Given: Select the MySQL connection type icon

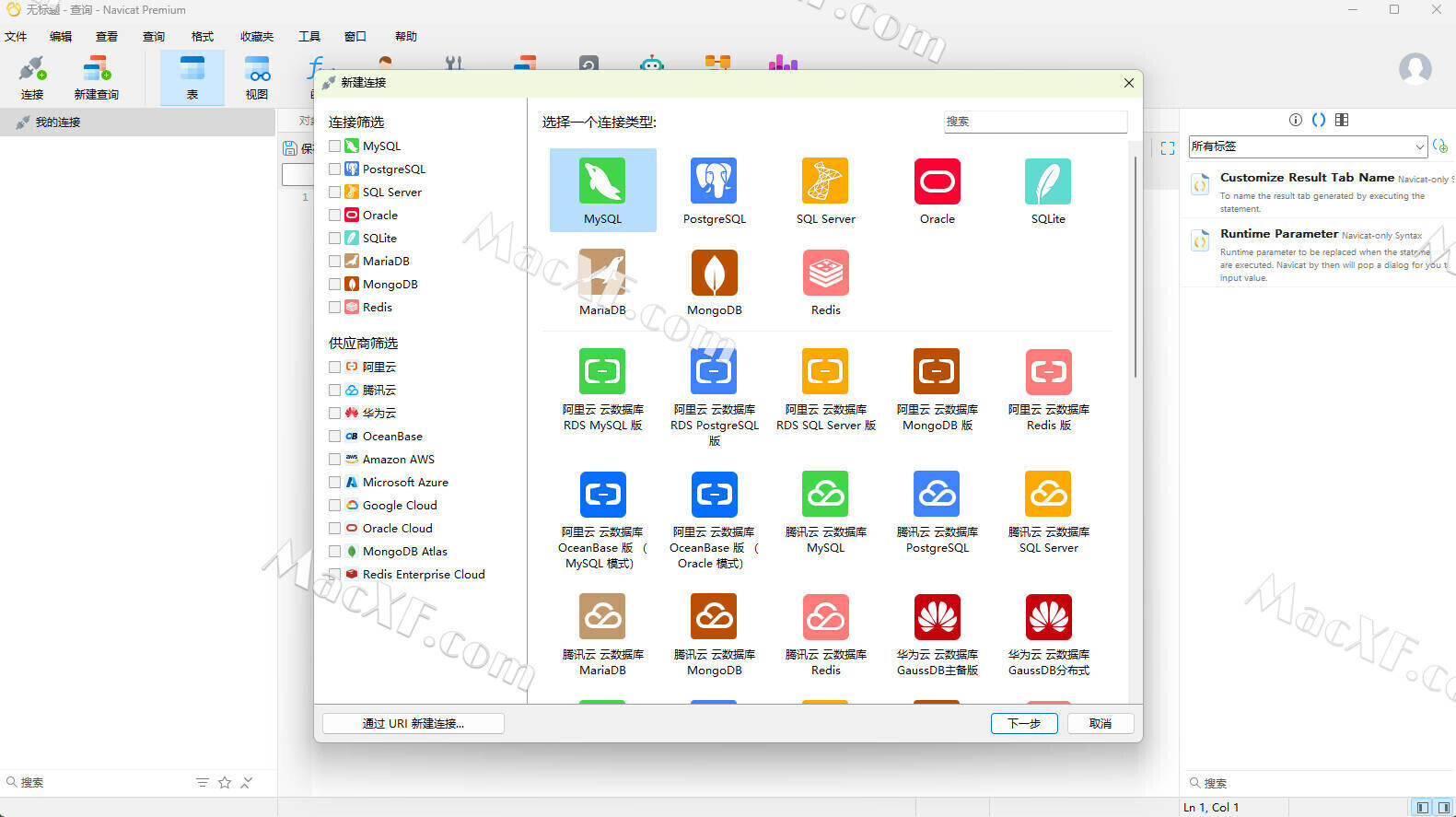Looking at the screenshot, I should [x=602, y=181].
